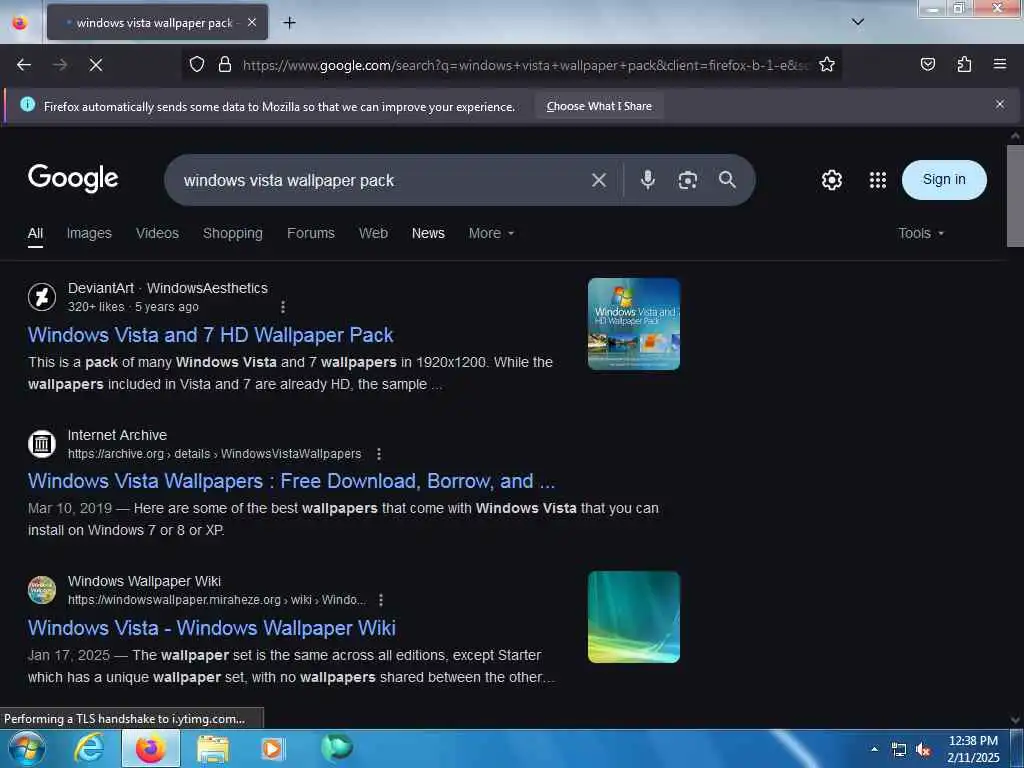Click the archive.org details WindowsVistaWallpapers URL text
The width and height of the screenshot is (1024, 768).
click(x=214, y=453)
